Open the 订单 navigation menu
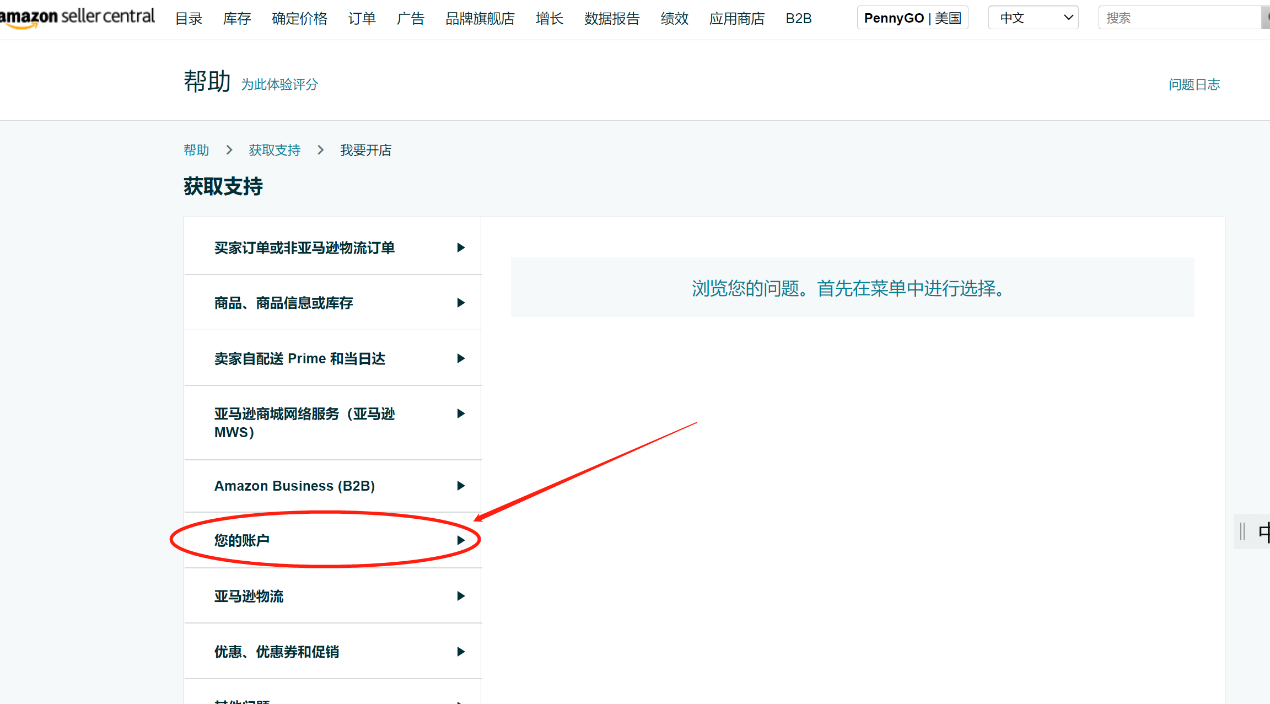This screenshot has height=704, width=1270. 362,18
